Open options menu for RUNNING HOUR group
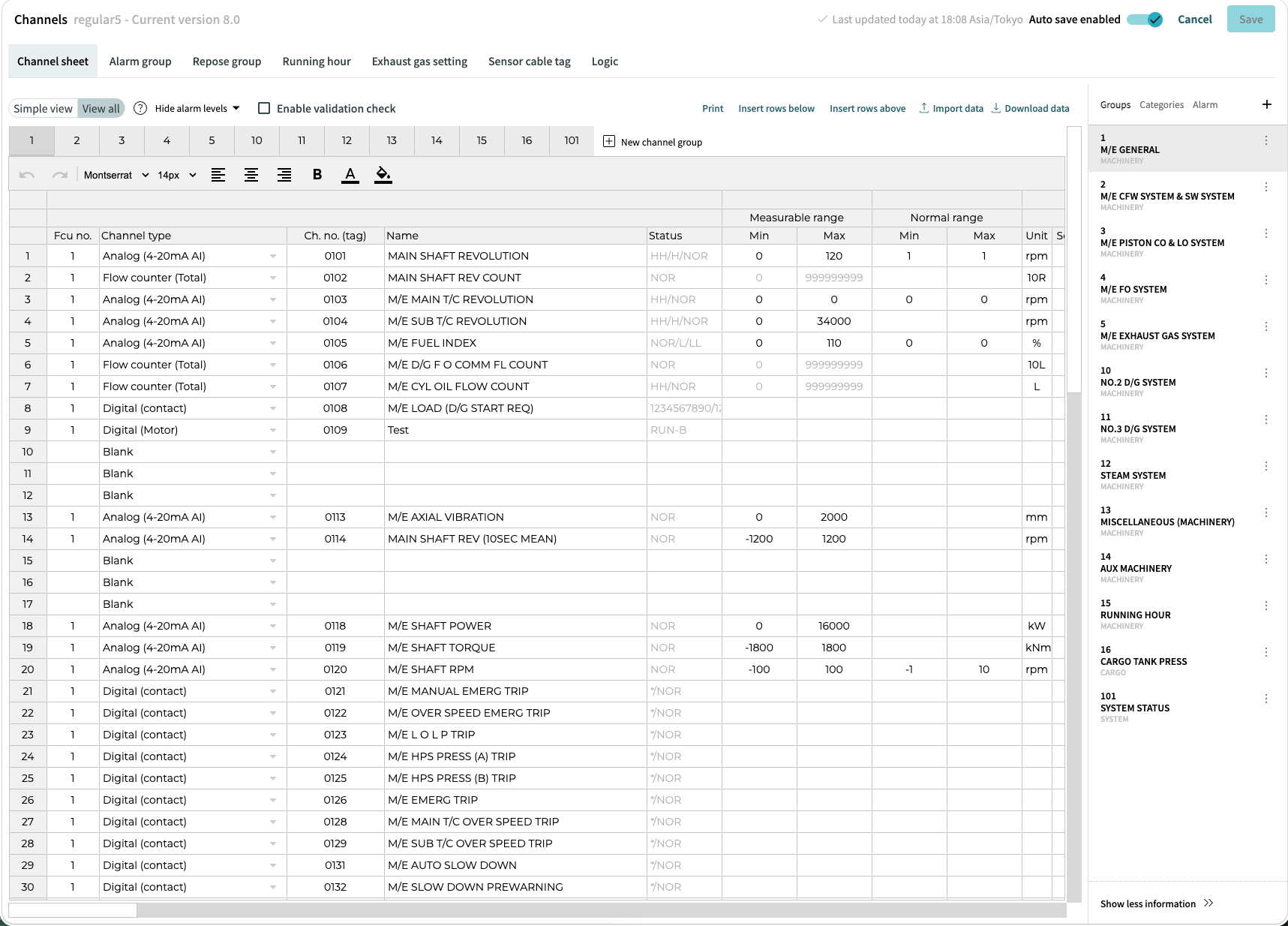1288x926 pixels. pyautogui.click(x=1266, y=606)
